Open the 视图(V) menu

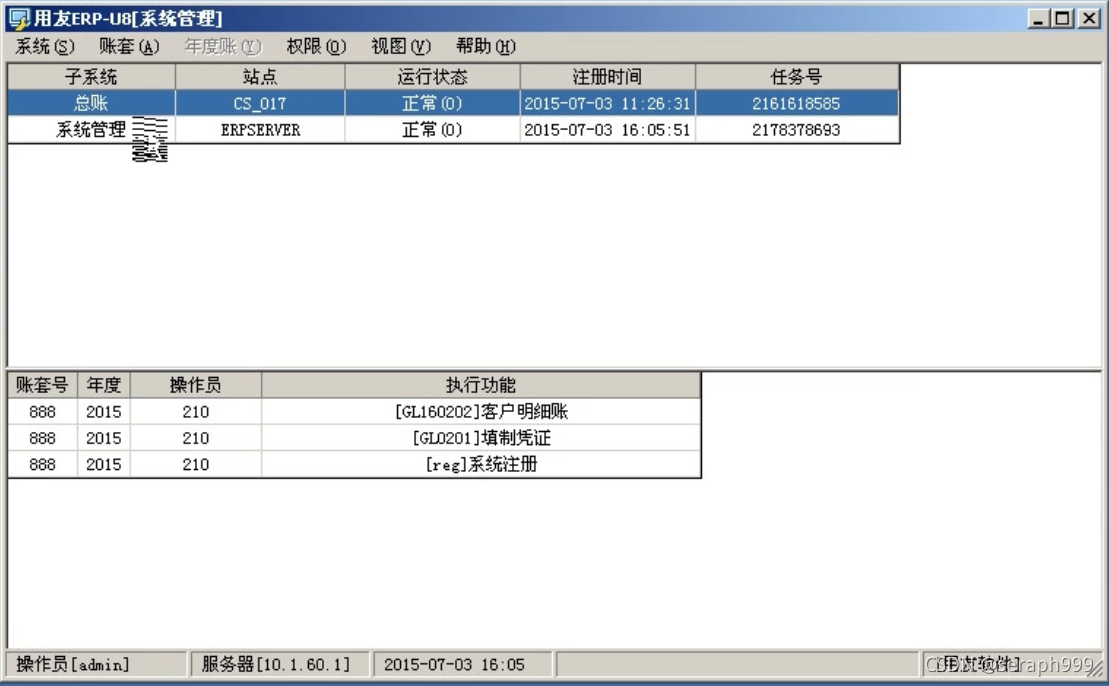pyautogui.click(x=401, y=47)
